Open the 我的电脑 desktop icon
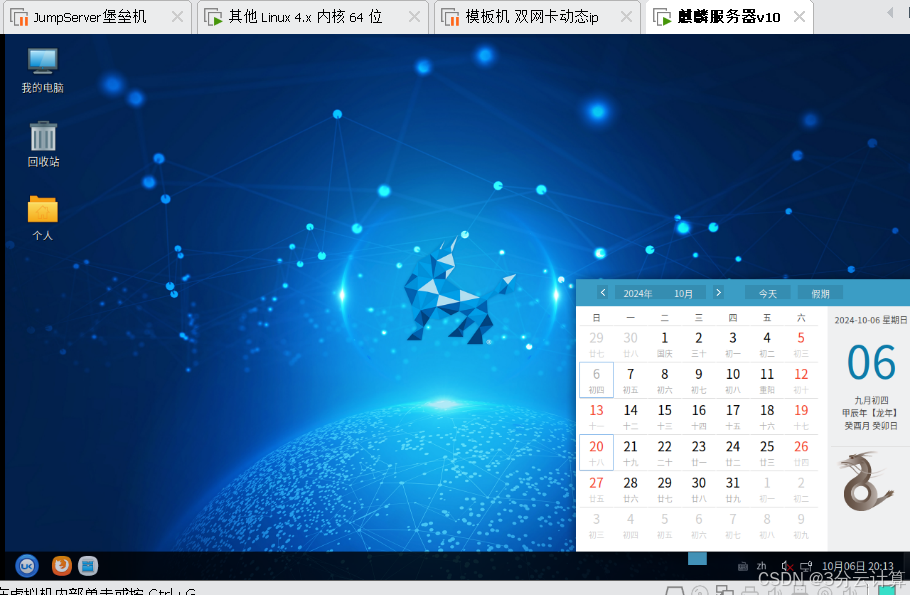910x595 pixels. 42,70
